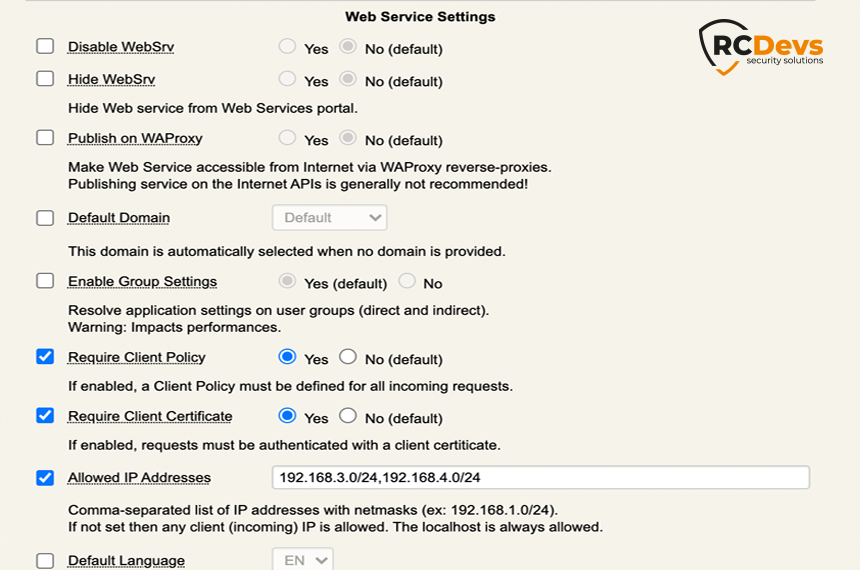
Task: Click the Allowed IP Addresses text field
Action: click(540, 477)
